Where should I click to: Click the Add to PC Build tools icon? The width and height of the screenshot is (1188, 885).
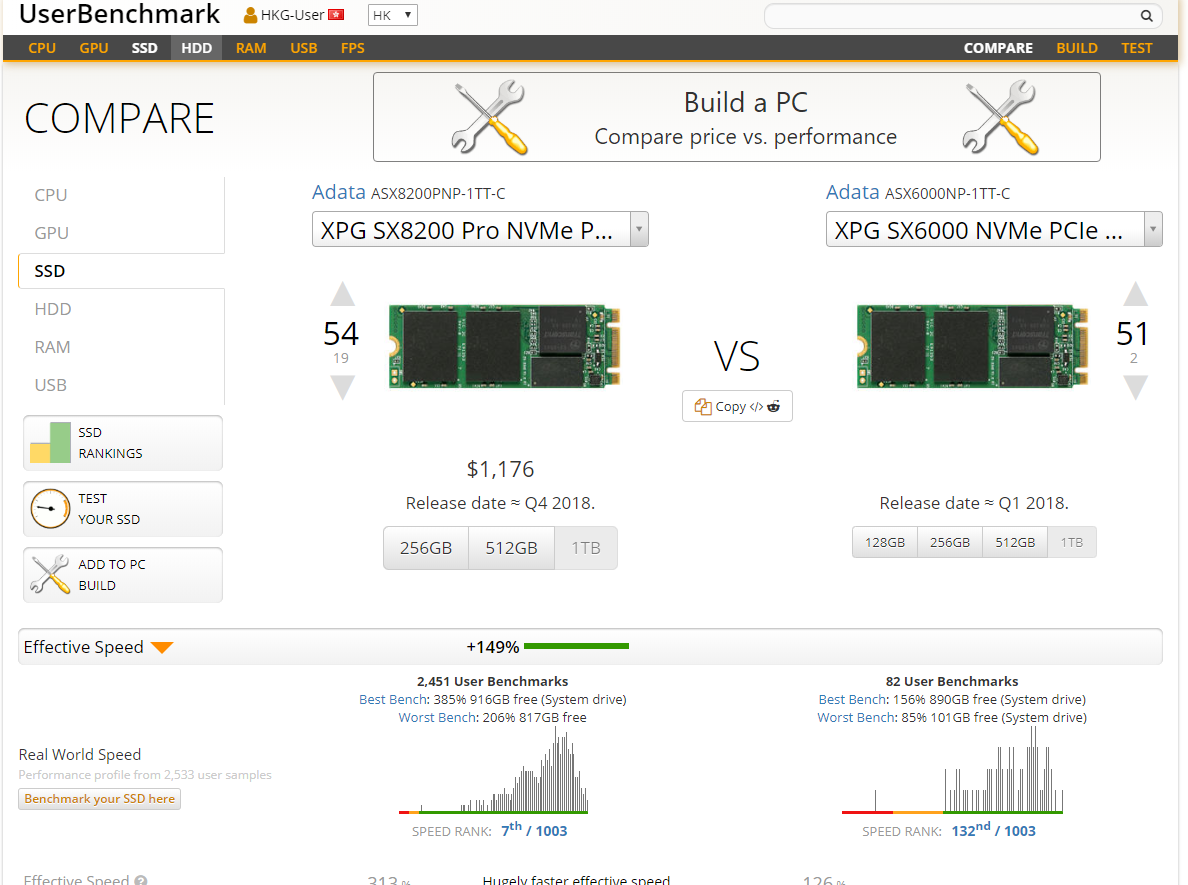[x=50, y=574]
